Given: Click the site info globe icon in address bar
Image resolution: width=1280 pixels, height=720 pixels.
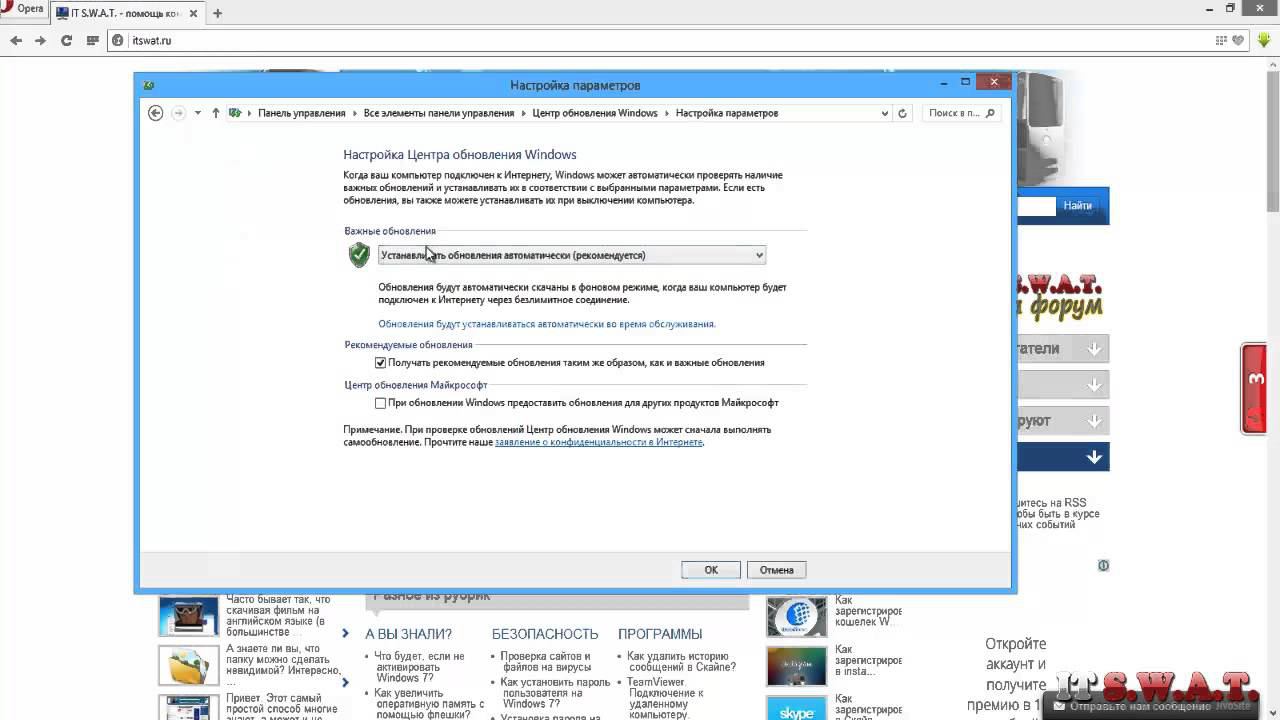Looking at the screenshot, I should (x=117, y=41).
